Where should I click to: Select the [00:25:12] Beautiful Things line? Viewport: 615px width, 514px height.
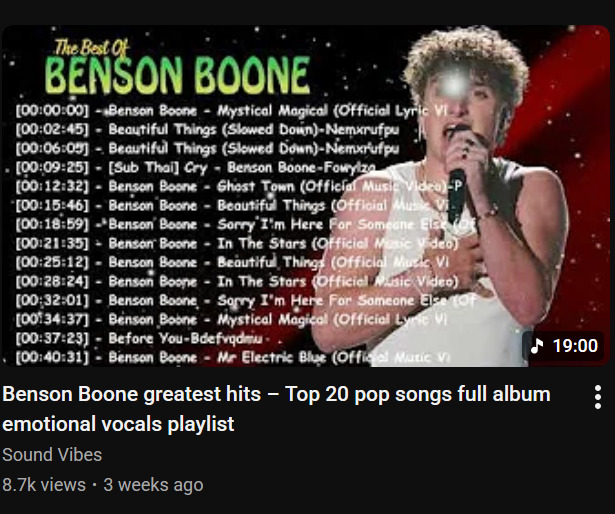[232, 262]
